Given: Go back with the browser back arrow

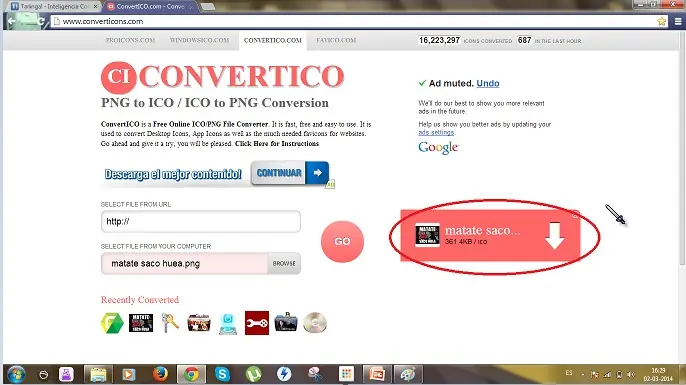Looking at the screenshot, I should coord(12,21).
